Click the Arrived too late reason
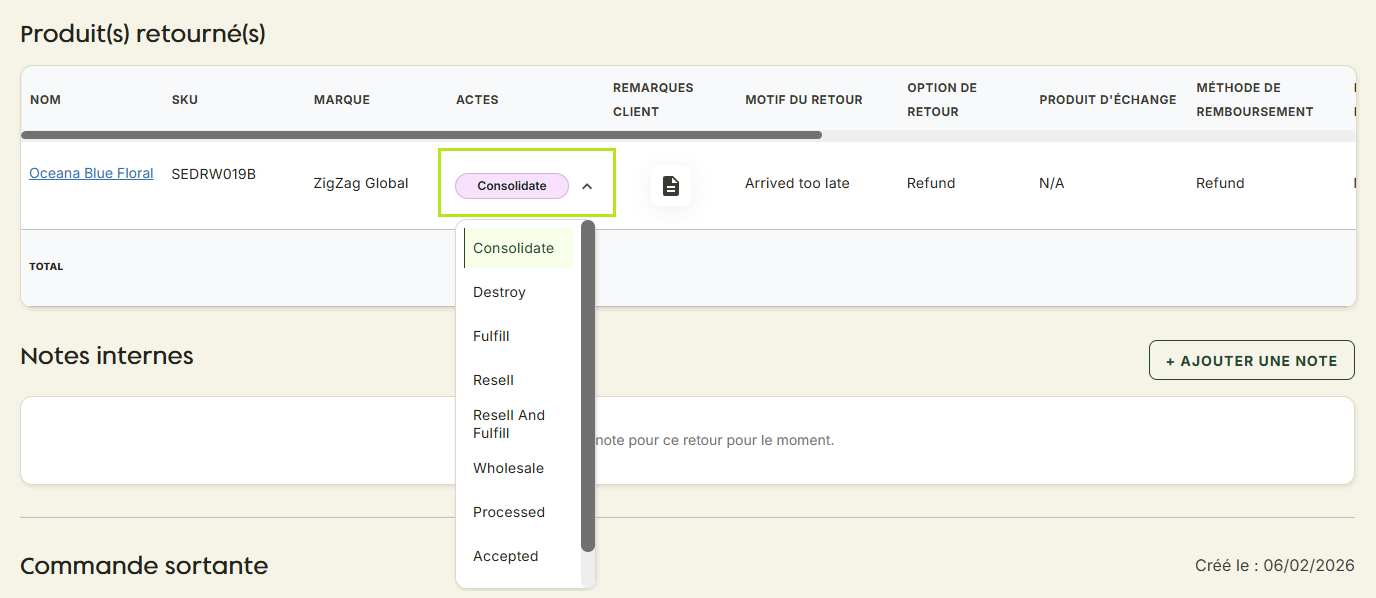1376x598 pixels. pos(797,183)
